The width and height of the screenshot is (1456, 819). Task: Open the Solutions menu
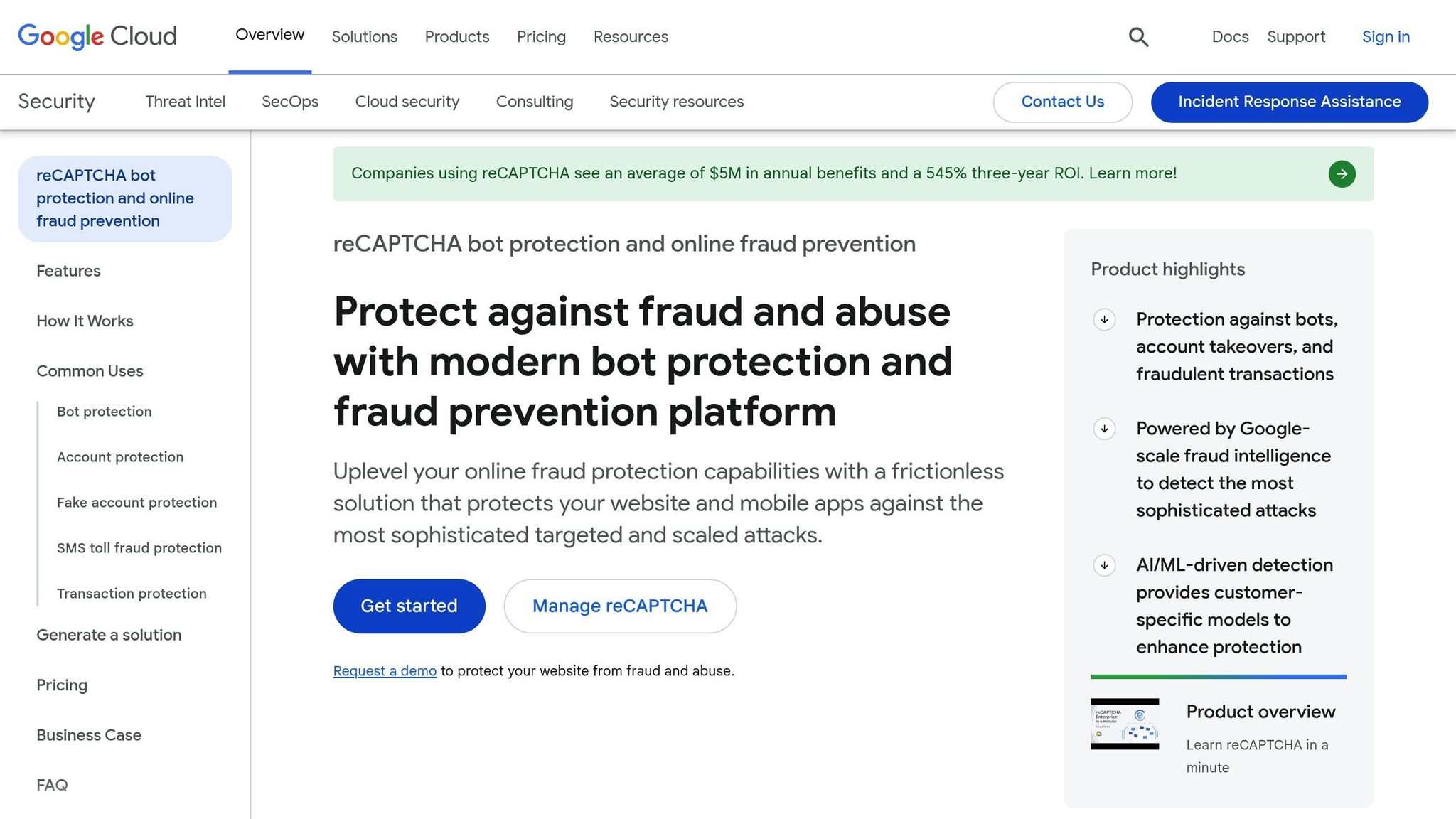[x=365, y=37]
